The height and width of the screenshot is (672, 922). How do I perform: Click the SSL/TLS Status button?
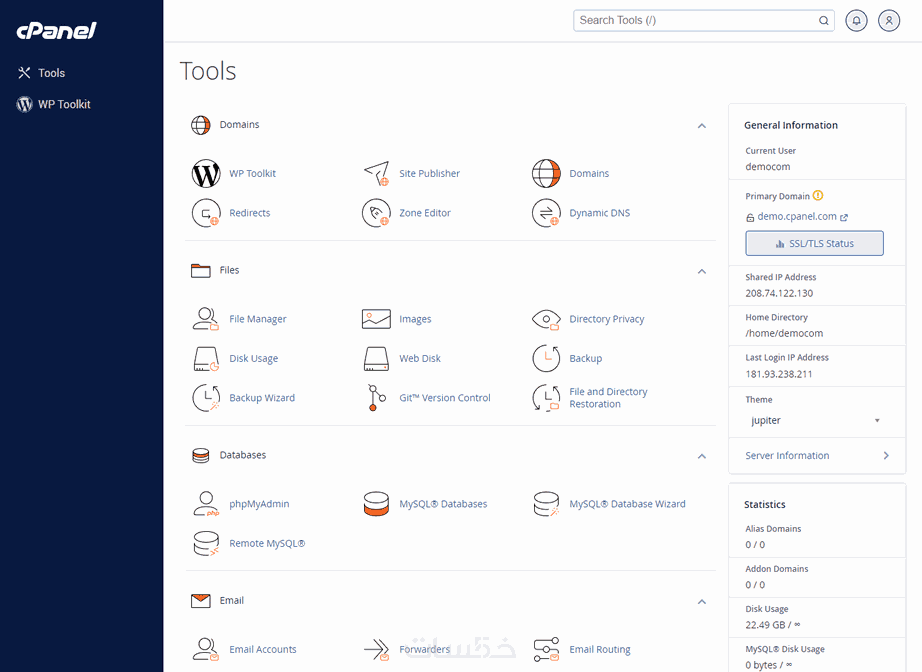click(814, 243)
